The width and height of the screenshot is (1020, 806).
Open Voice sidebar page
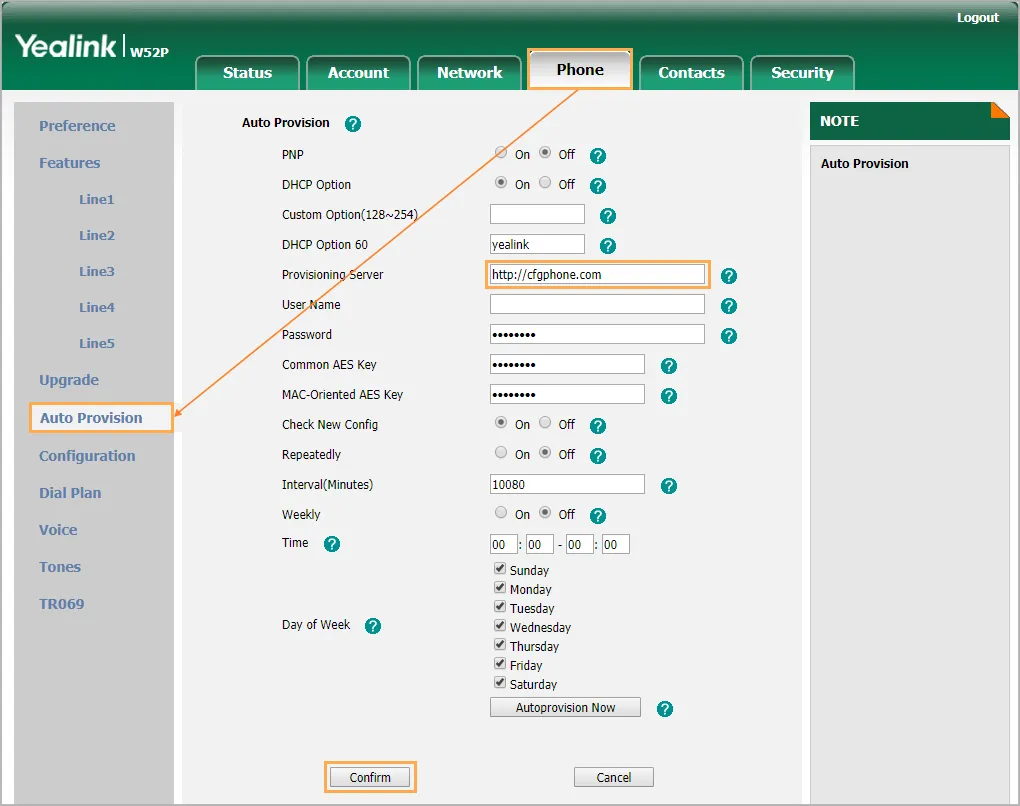[x=58, y=530]
